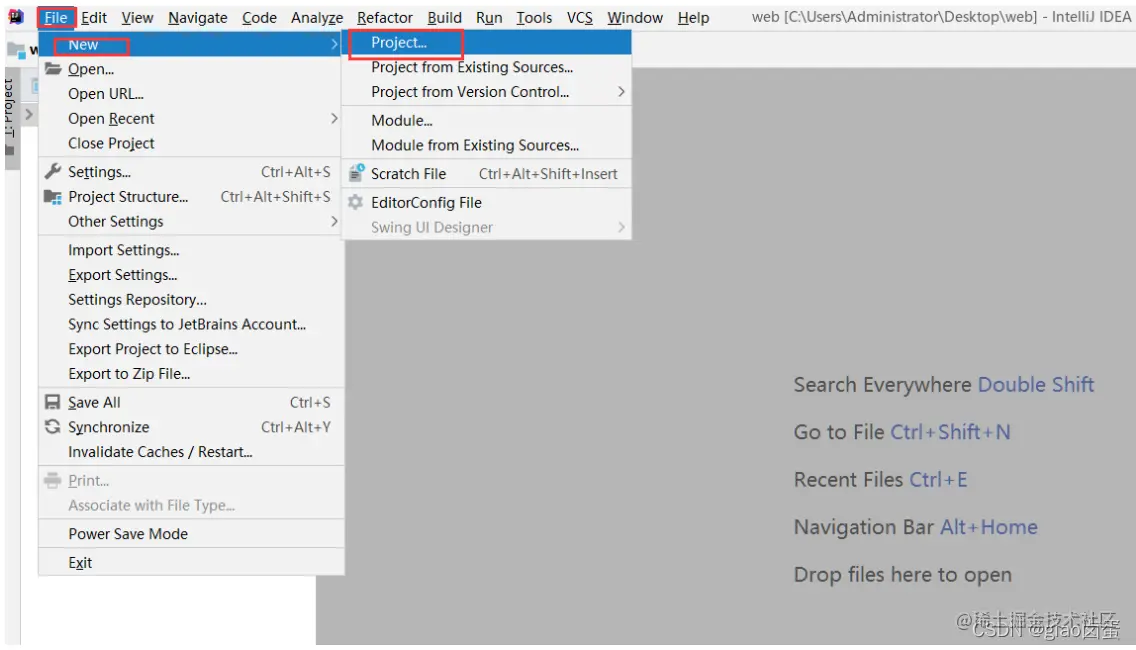Open the Run menu

[x=489, y=17]
